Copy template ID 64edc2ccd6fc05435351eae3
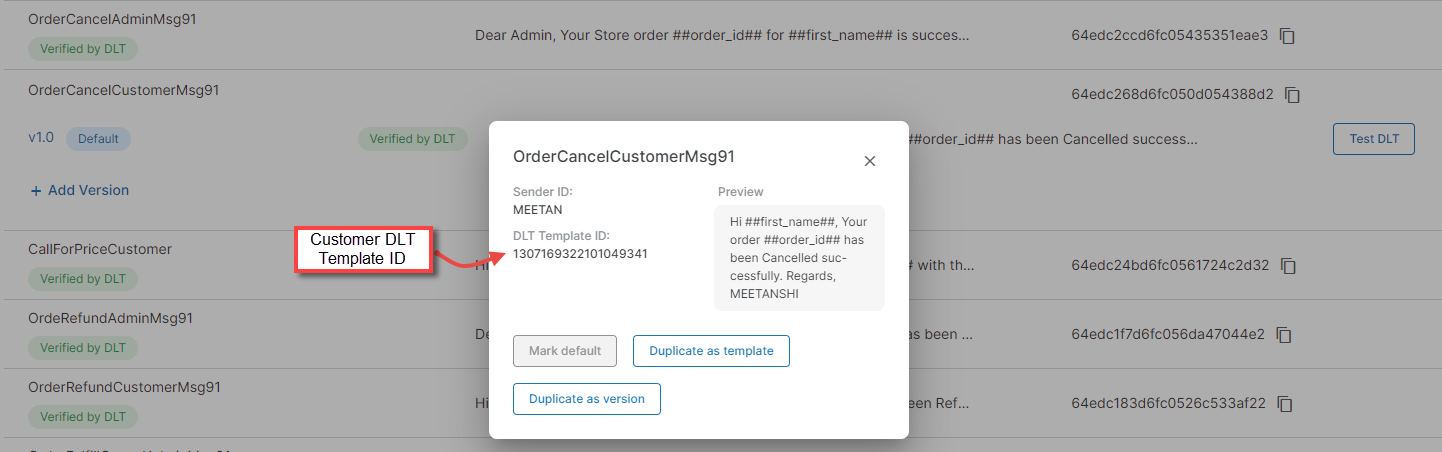 click(1288, 36)
